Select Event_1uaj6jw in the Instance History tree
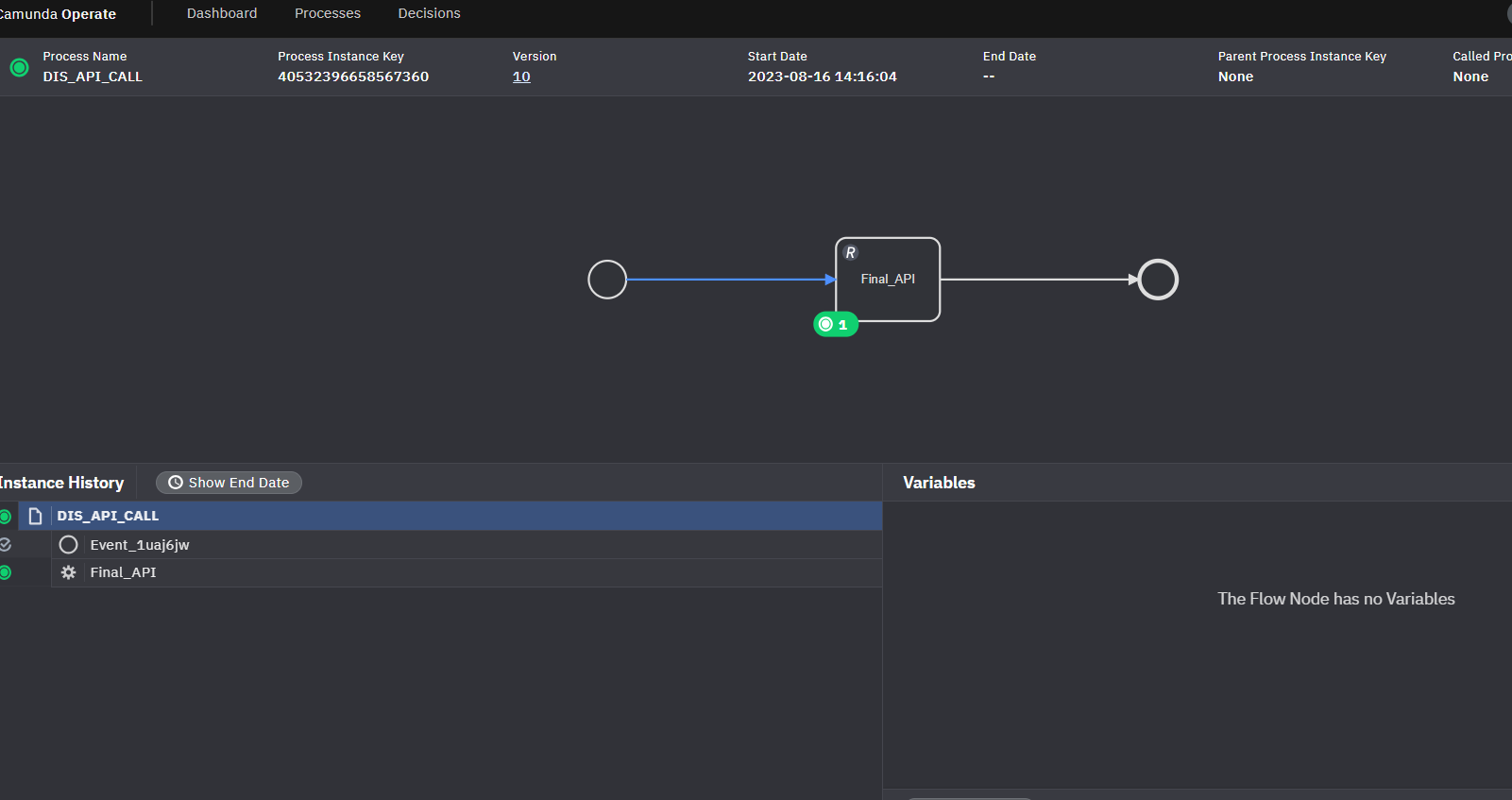The height and width of the screenshot is (800, 1512). pos(140,545)
